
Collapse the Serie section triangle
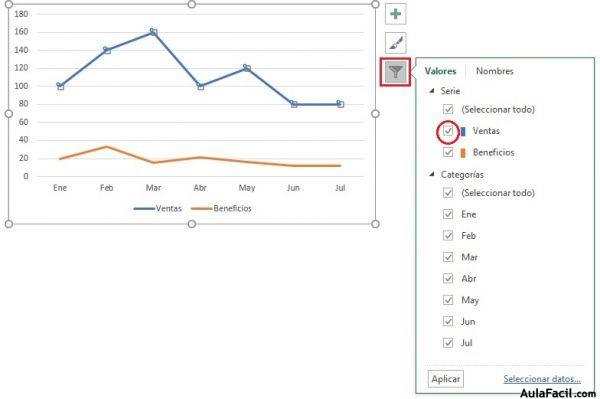[x=432, y=91]
